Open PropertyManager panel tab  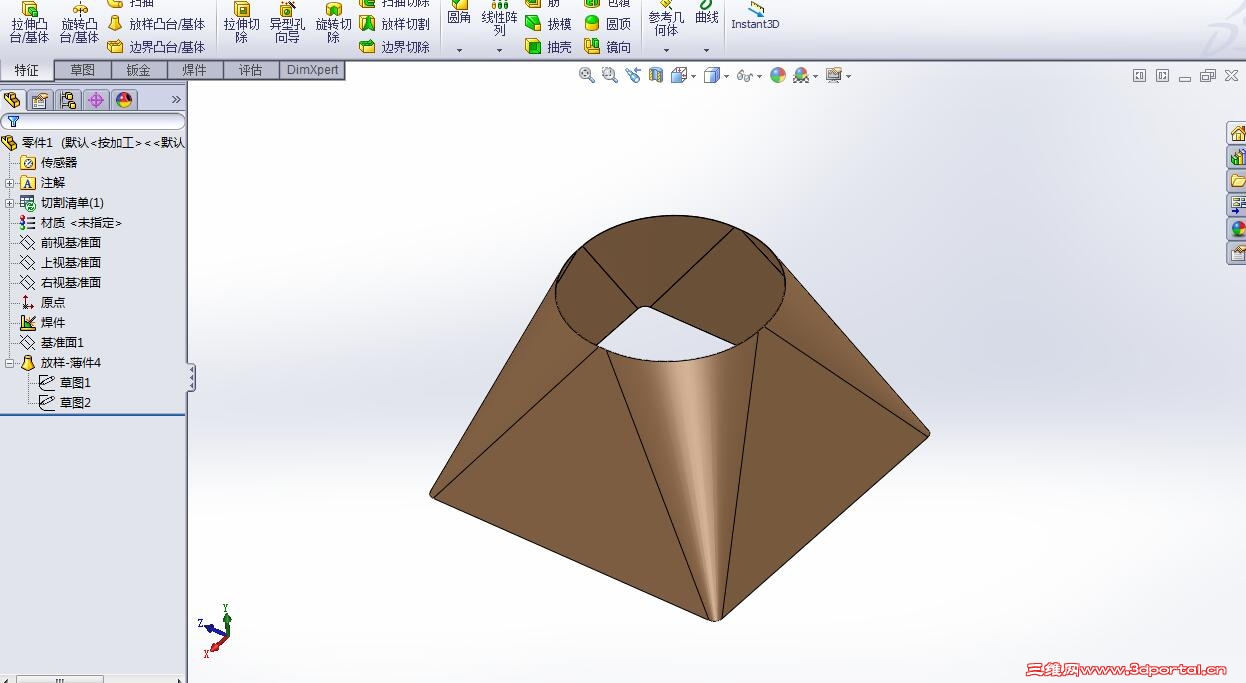pyautogui.click(x=40, y=100)
